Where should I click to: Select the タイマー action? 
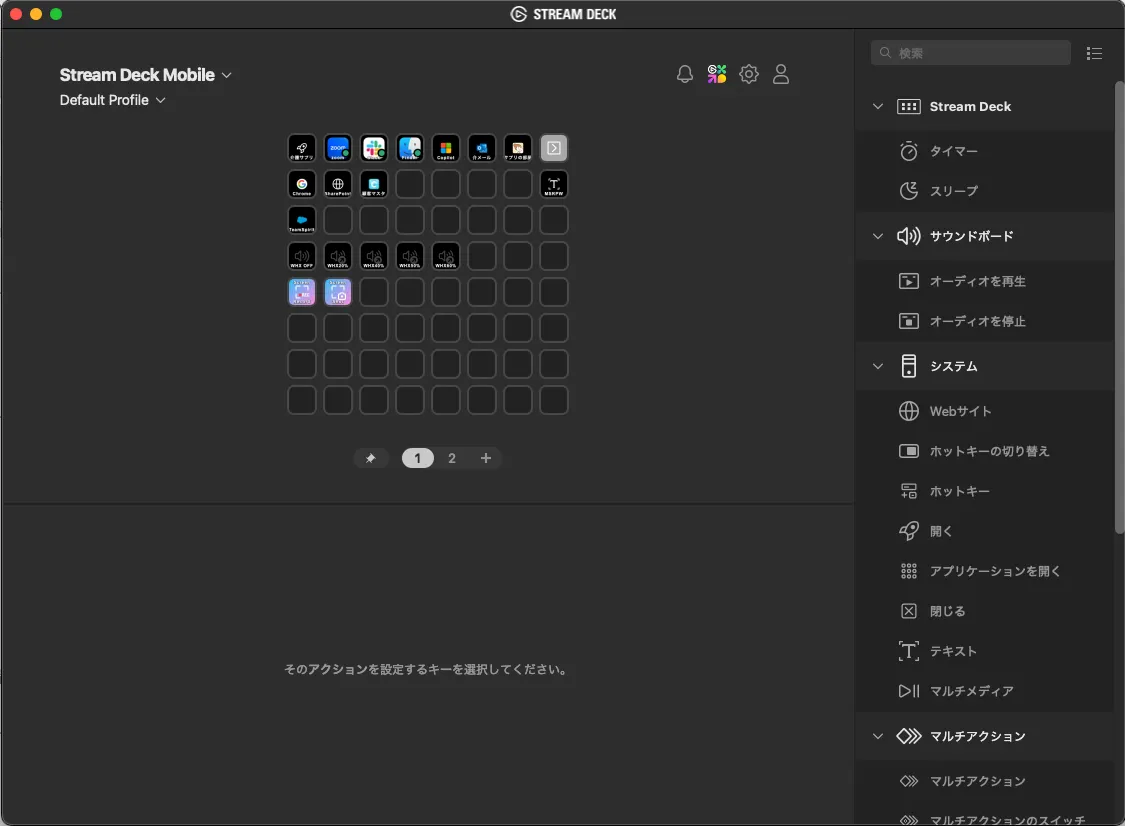point(985,151)
